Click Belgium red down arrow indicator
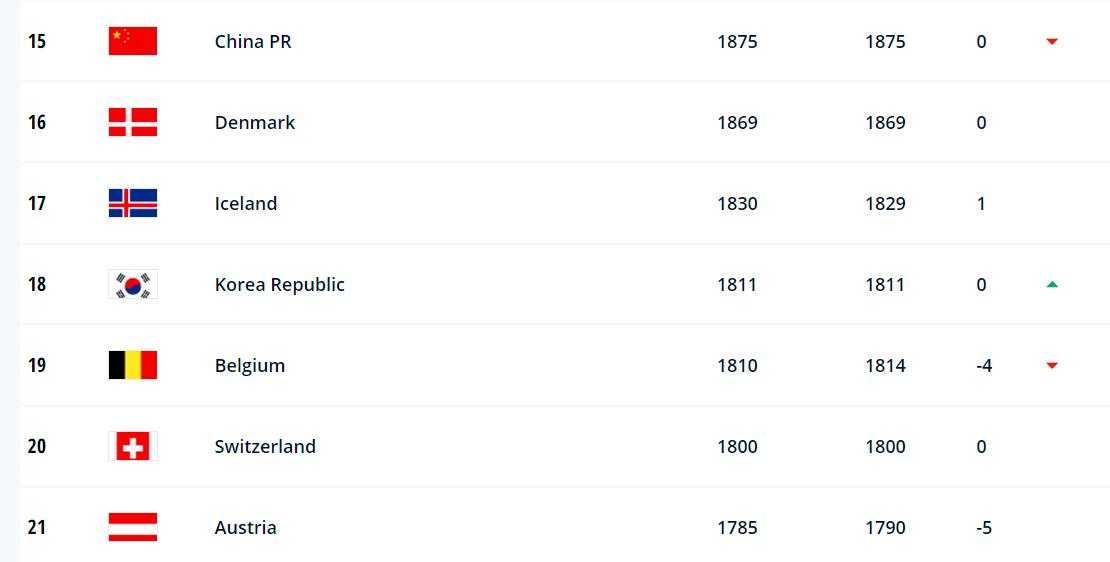This screenshot has width=1110, height=562. tap(1052, 366)
